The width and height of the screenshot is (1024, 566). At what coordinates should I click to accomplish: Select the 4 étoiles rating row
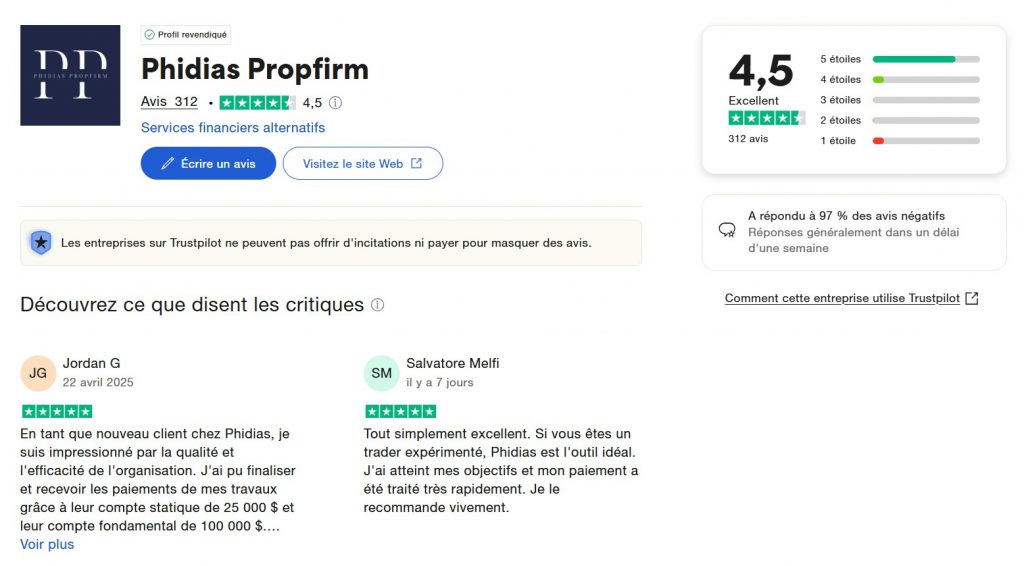click(x=899, y=80)
